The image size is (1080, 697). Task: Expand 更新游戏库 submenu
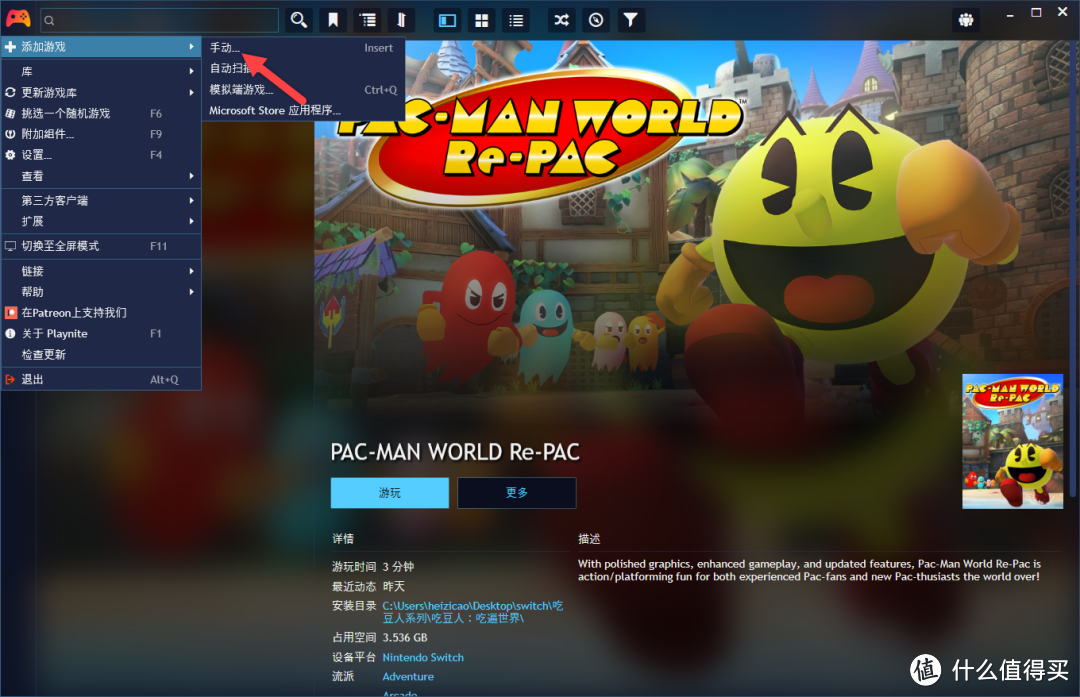click(x=101, y=92)
